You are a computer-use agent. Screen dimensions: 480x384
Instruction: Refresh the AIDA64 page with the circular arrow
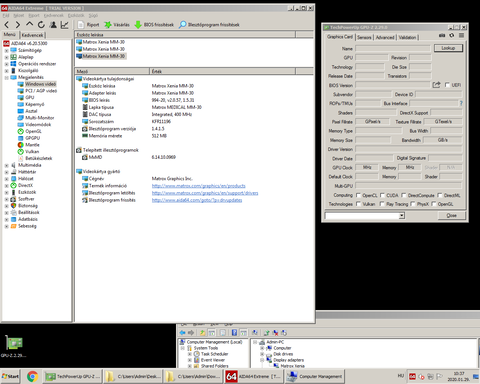tap(41, 25)
